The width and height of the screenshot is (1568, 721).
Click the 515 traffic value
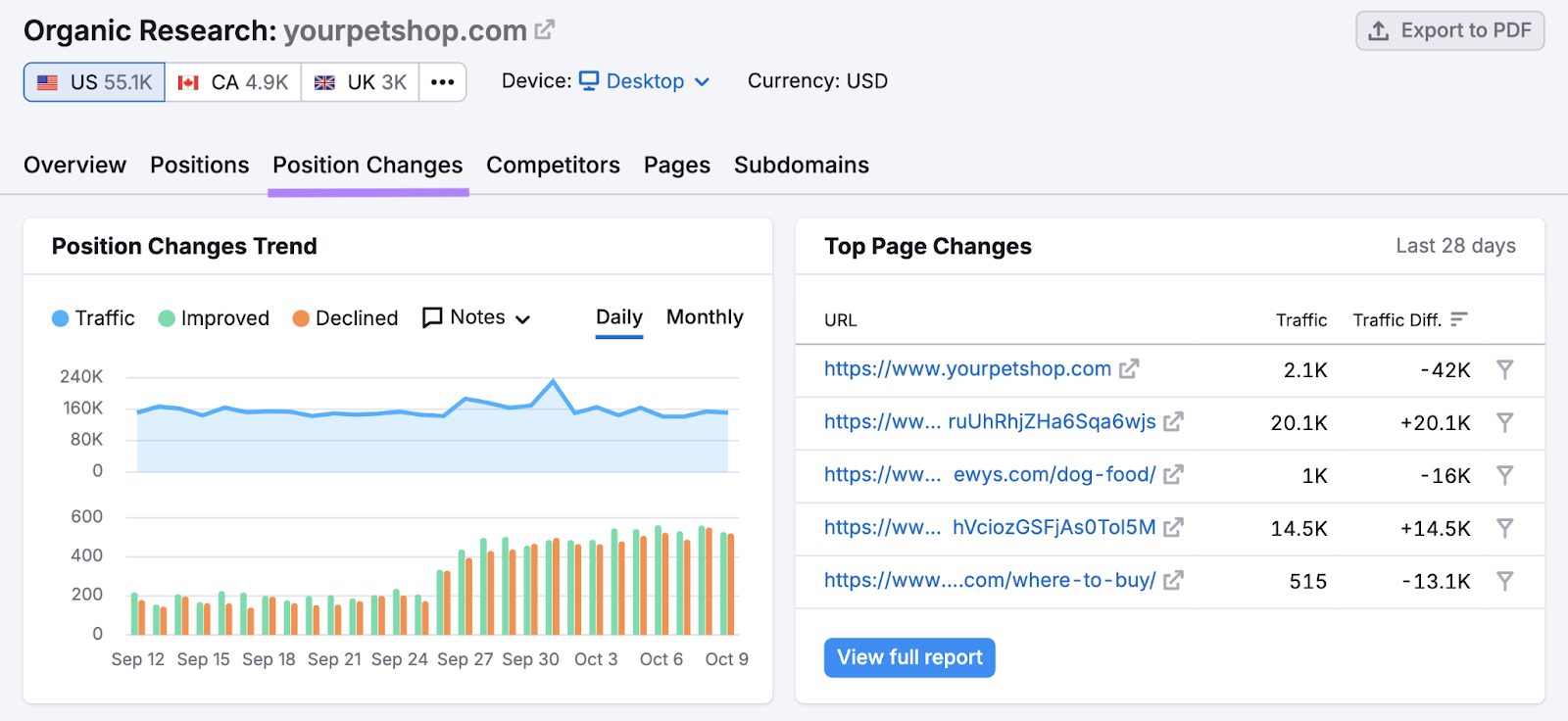(x=1308, y=582)
